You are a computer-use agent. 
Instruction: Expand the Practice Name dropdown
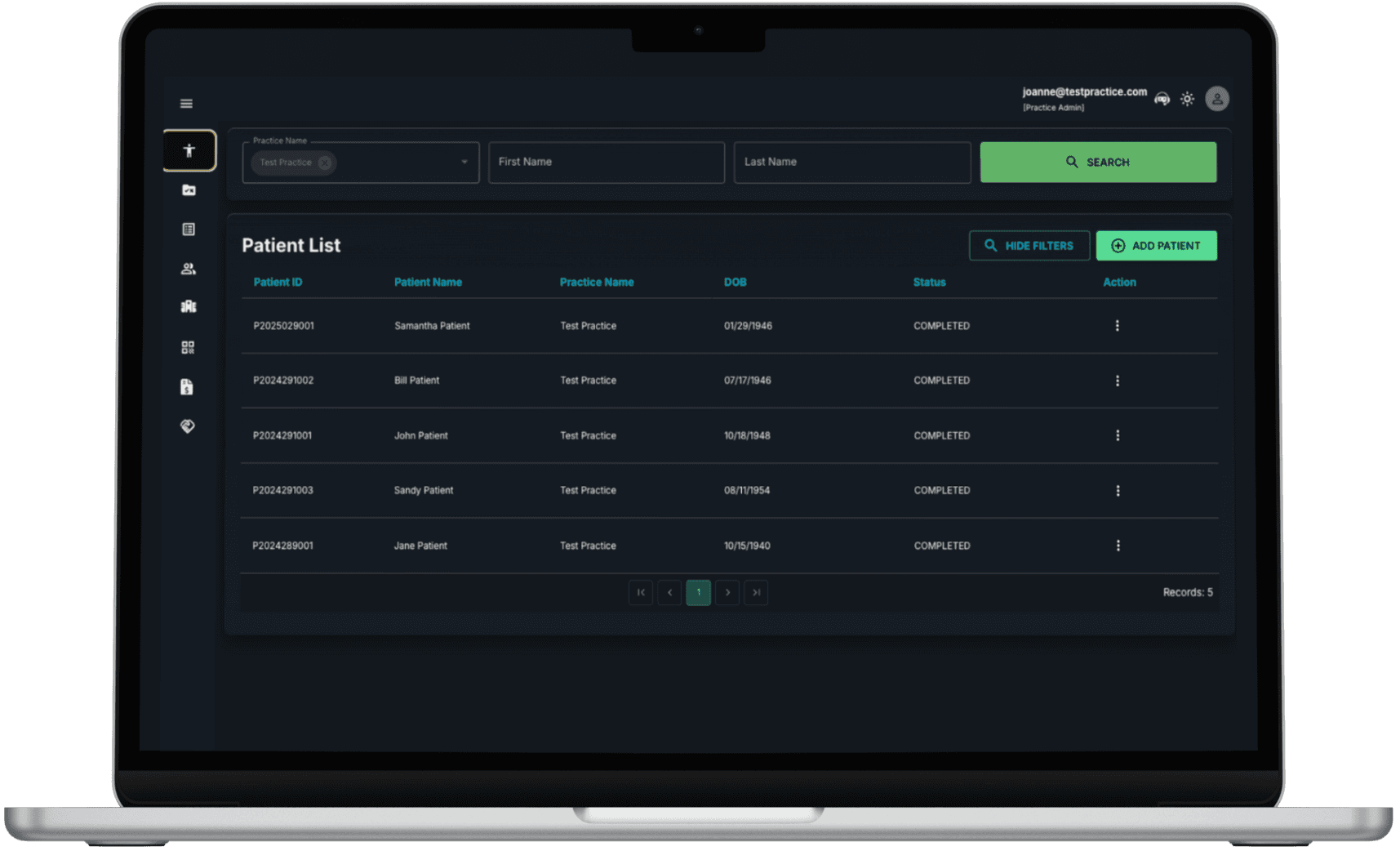click(x=464, y=162)
